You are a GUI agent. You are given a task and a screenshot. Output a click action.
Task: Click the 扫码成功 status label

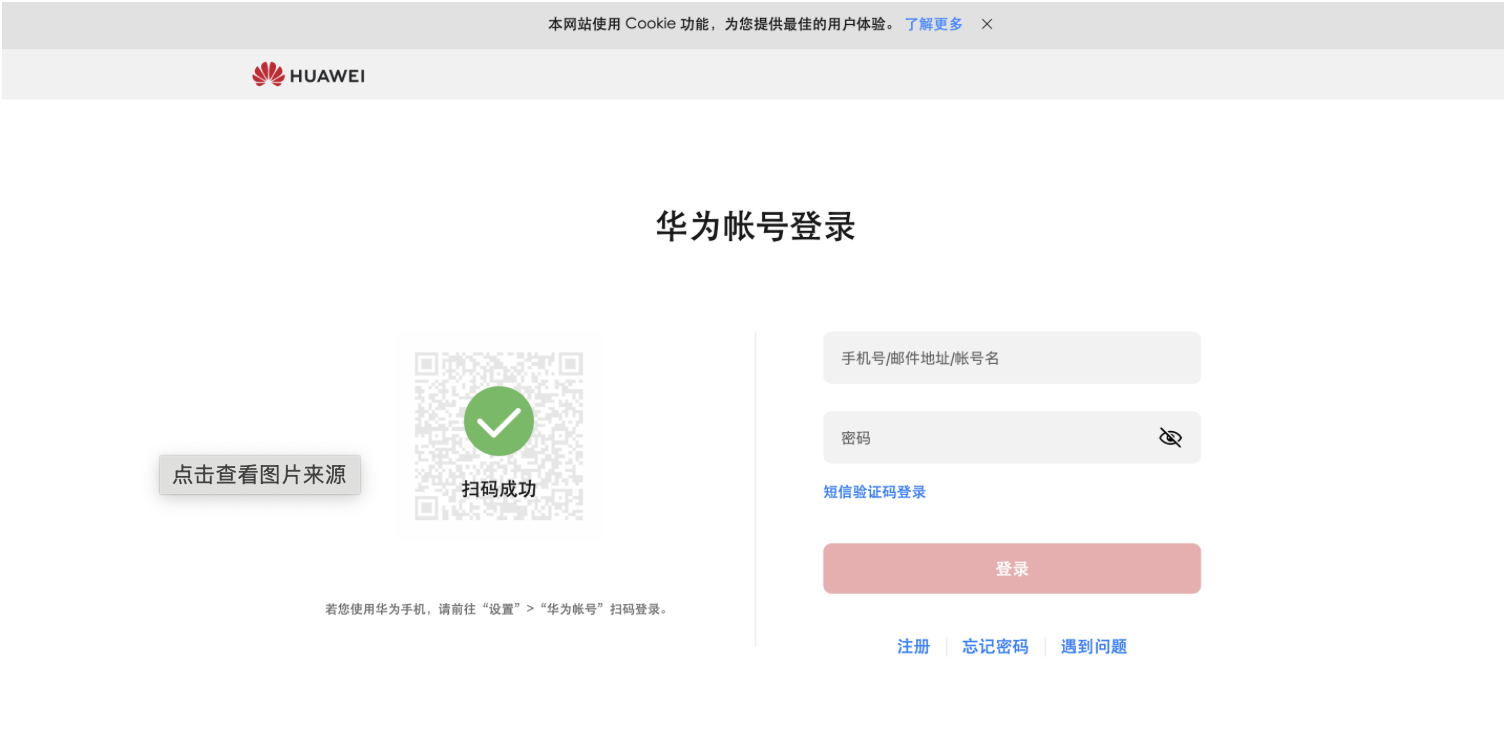[x=498, y=489]
